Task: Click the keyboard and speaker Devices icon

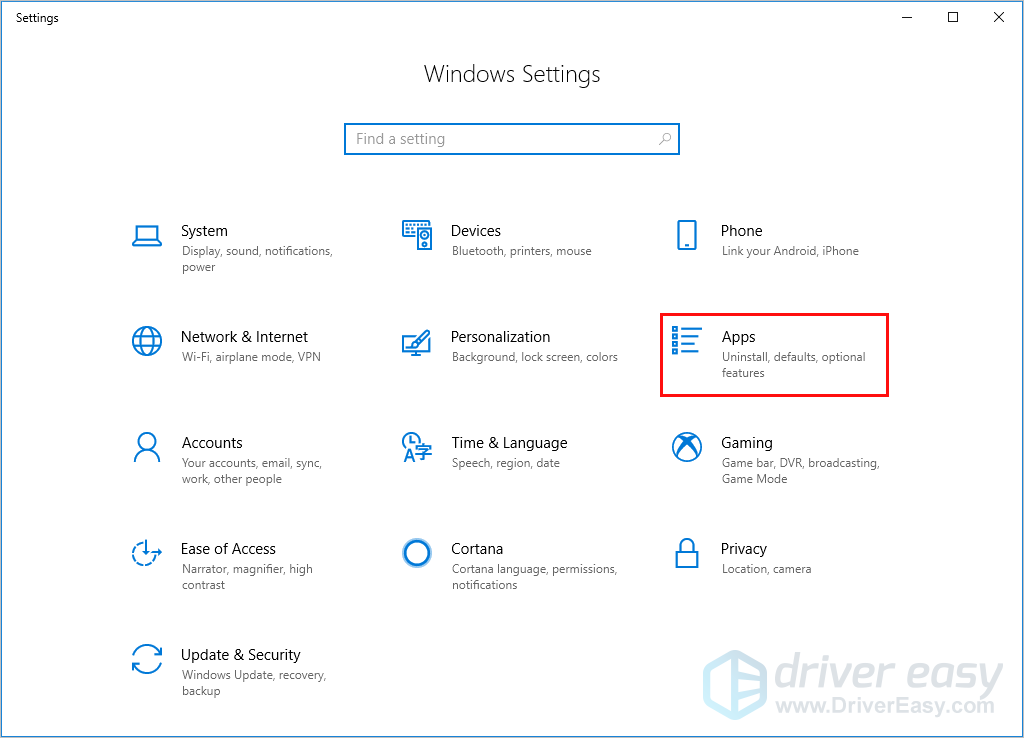Action: [416, 235]
